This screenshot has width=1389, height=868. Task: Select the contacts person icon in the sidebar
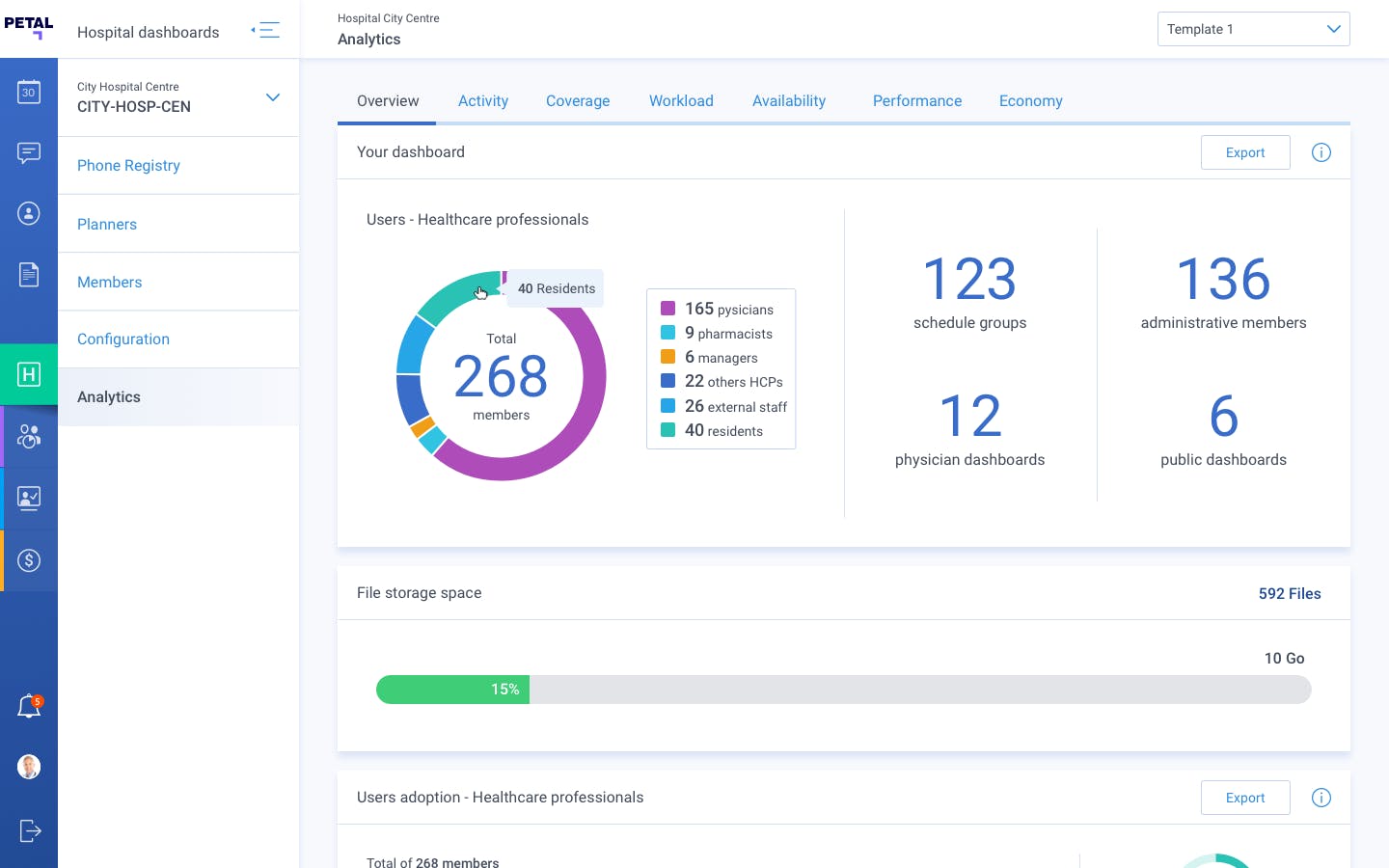[29, 213]
